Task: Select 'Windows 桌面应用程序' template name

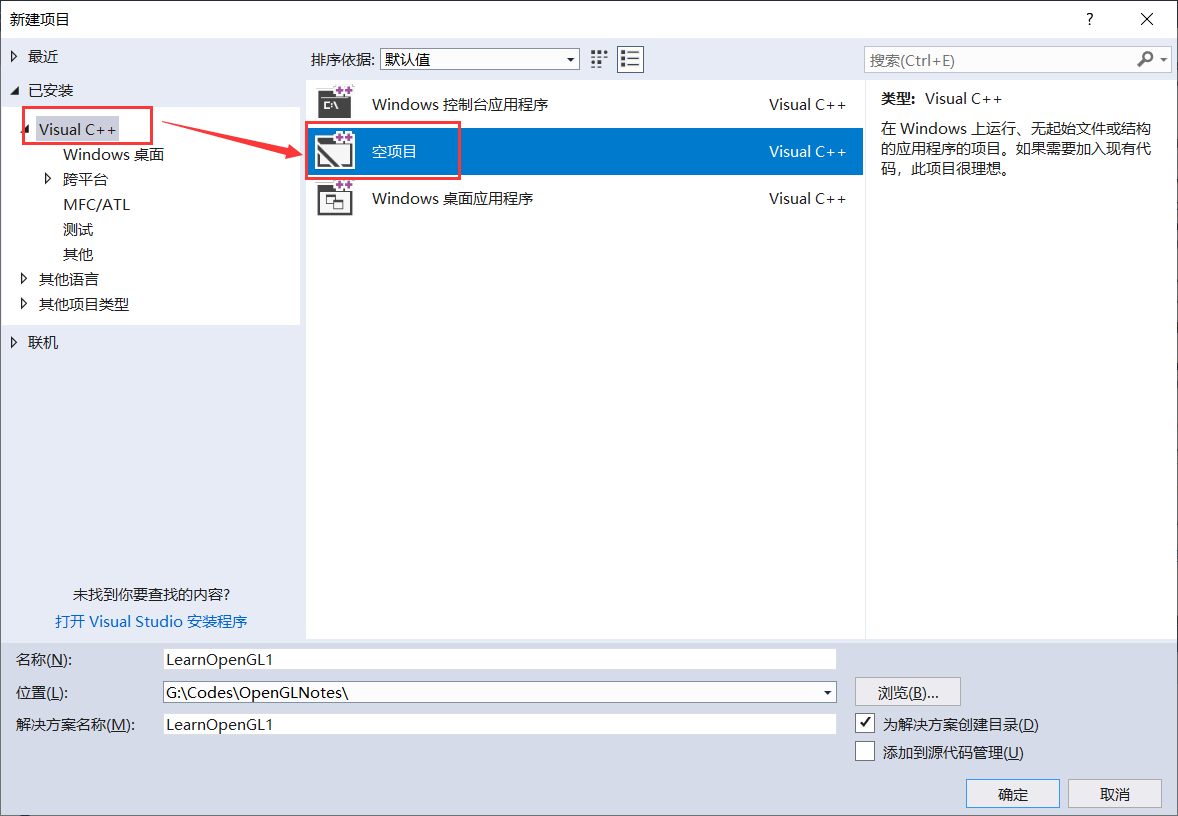Action: pos(452,198)
